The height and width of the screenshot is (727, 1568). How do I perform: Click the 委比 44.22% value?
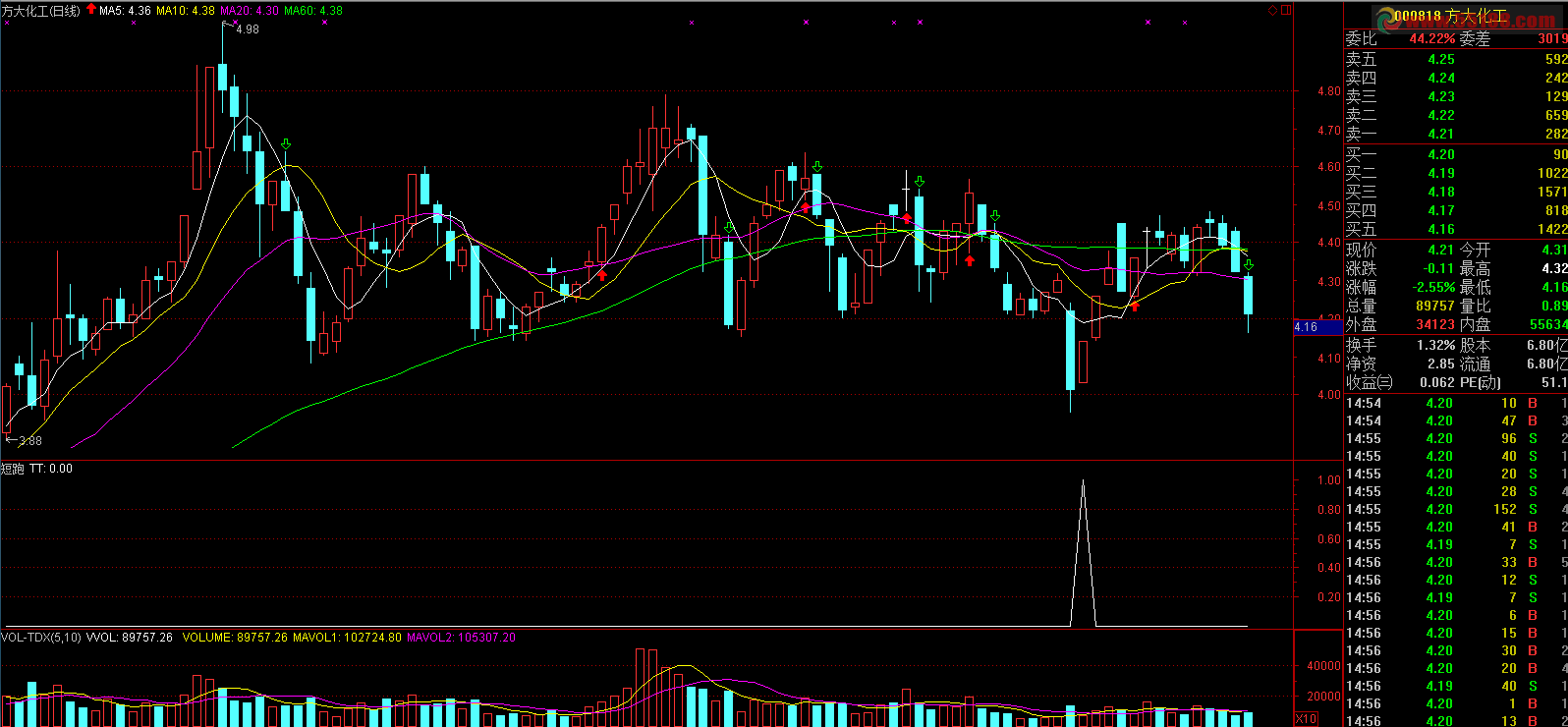point(1432,38)
